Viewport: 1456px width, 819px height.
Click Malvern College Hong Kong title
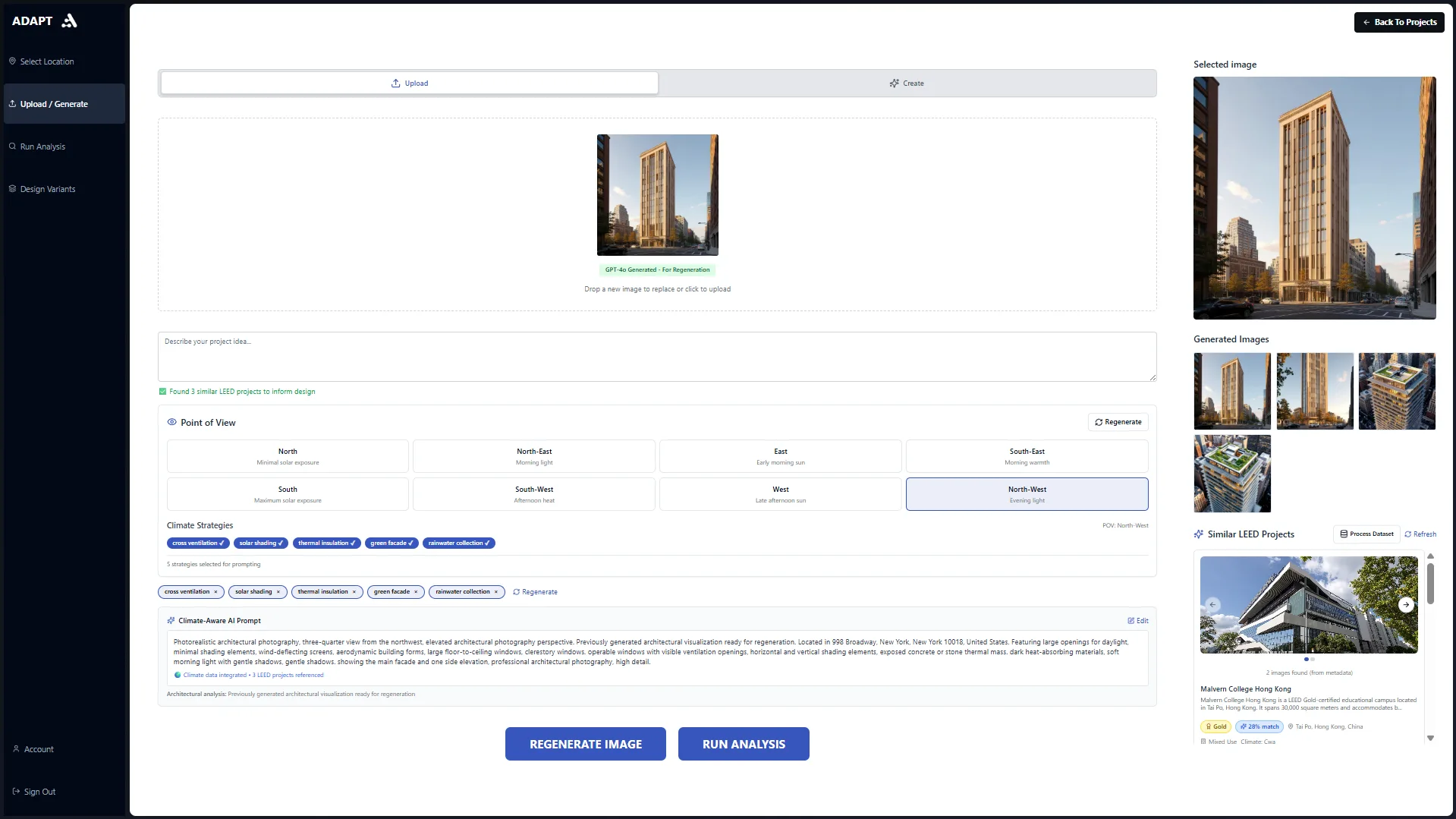pyautogui.click(x=1245, y=689)
